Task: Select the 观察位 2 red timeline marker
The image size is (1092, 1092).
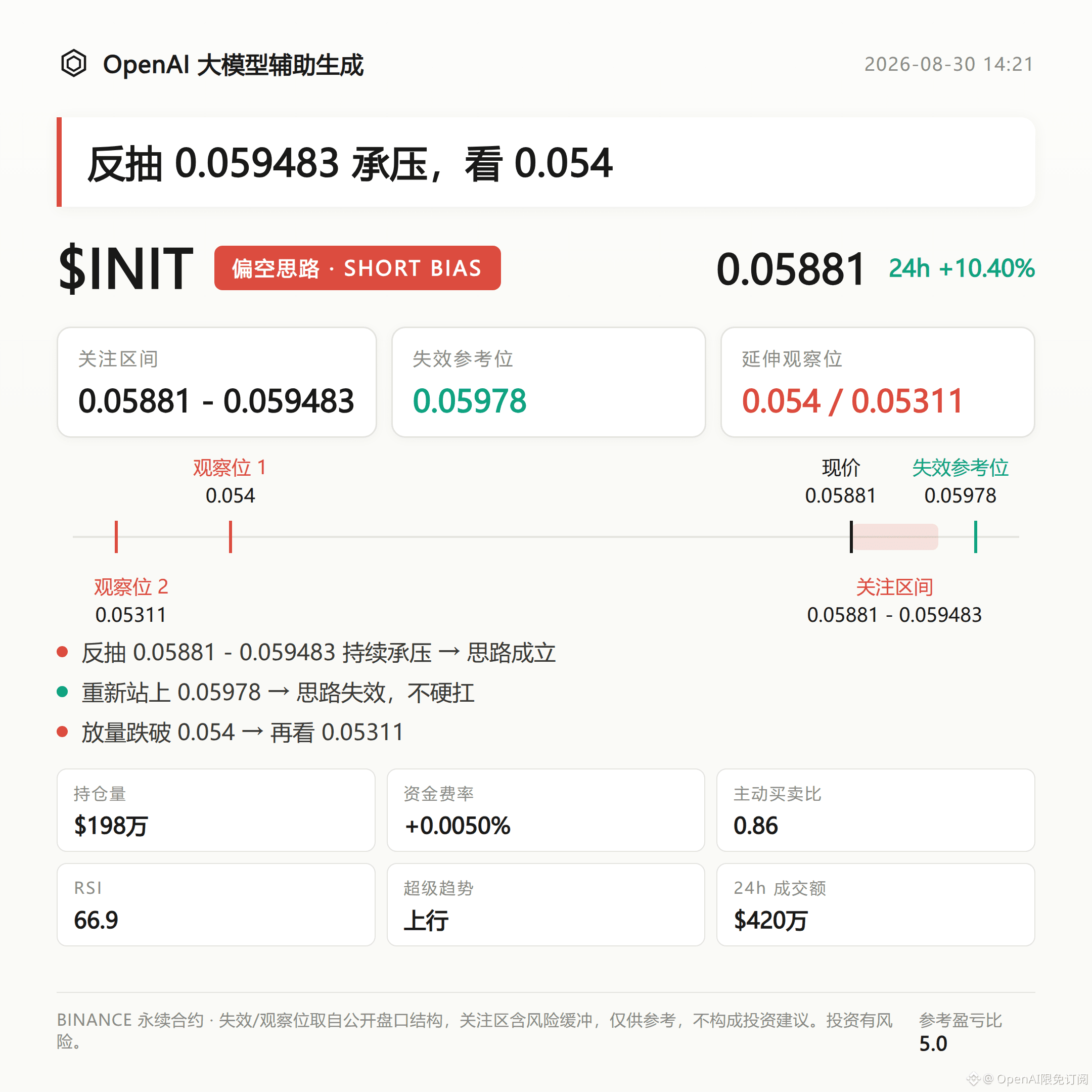Action: (116, 536)
